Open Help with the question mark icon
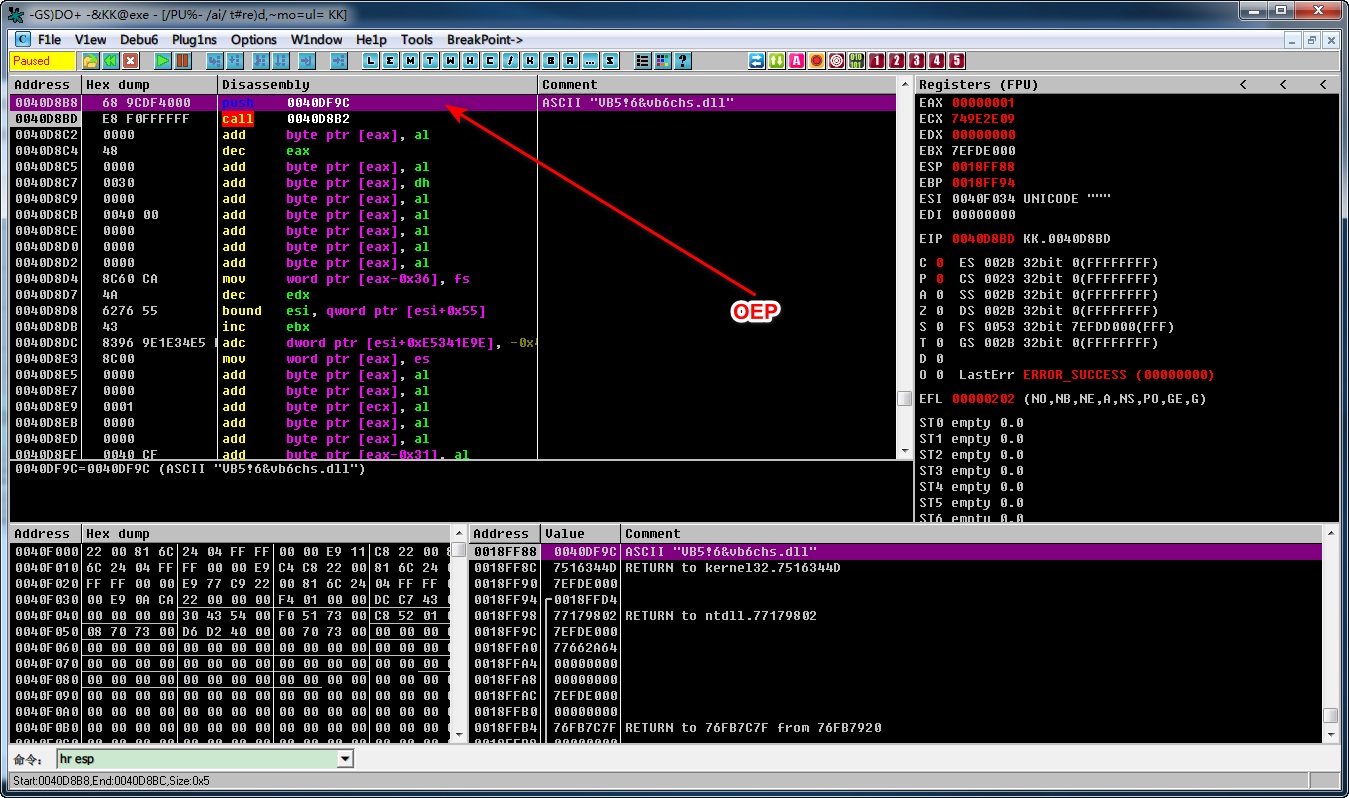1349x798 pixels. (x=682, y=61)
